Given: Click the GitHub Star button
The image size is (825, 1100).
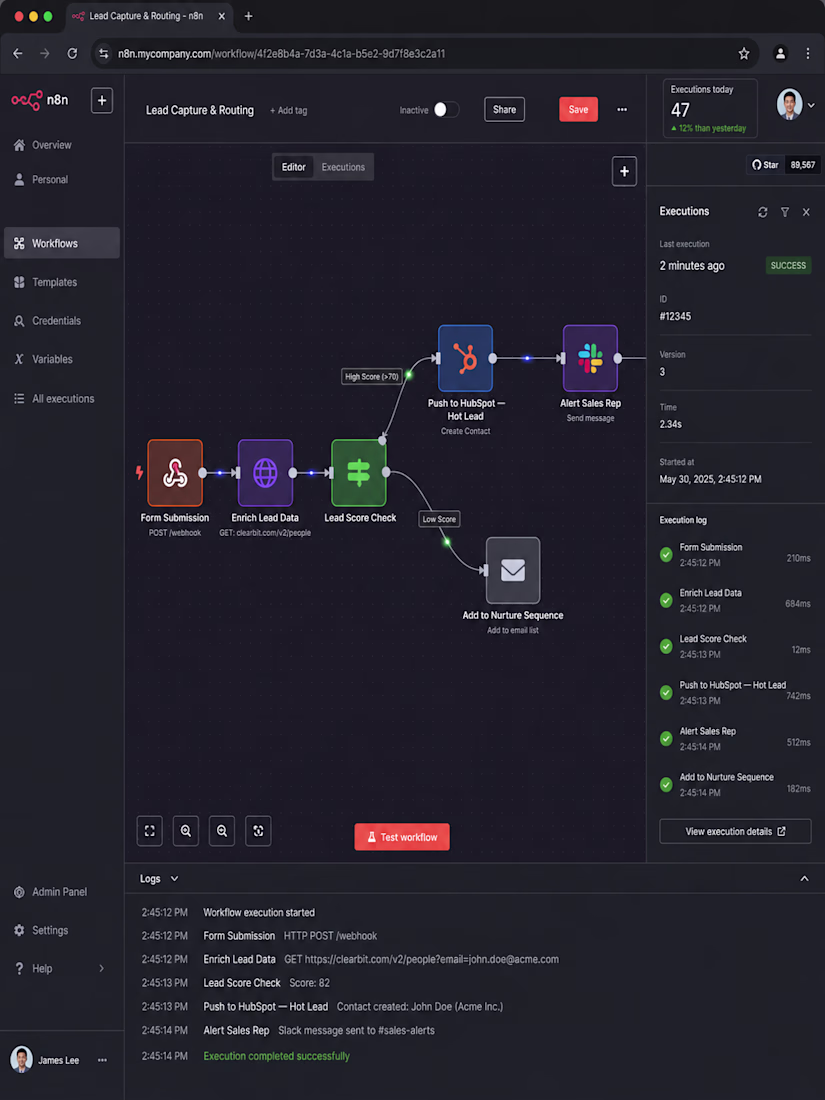Looking at the screenshot, I should point(765,165).
